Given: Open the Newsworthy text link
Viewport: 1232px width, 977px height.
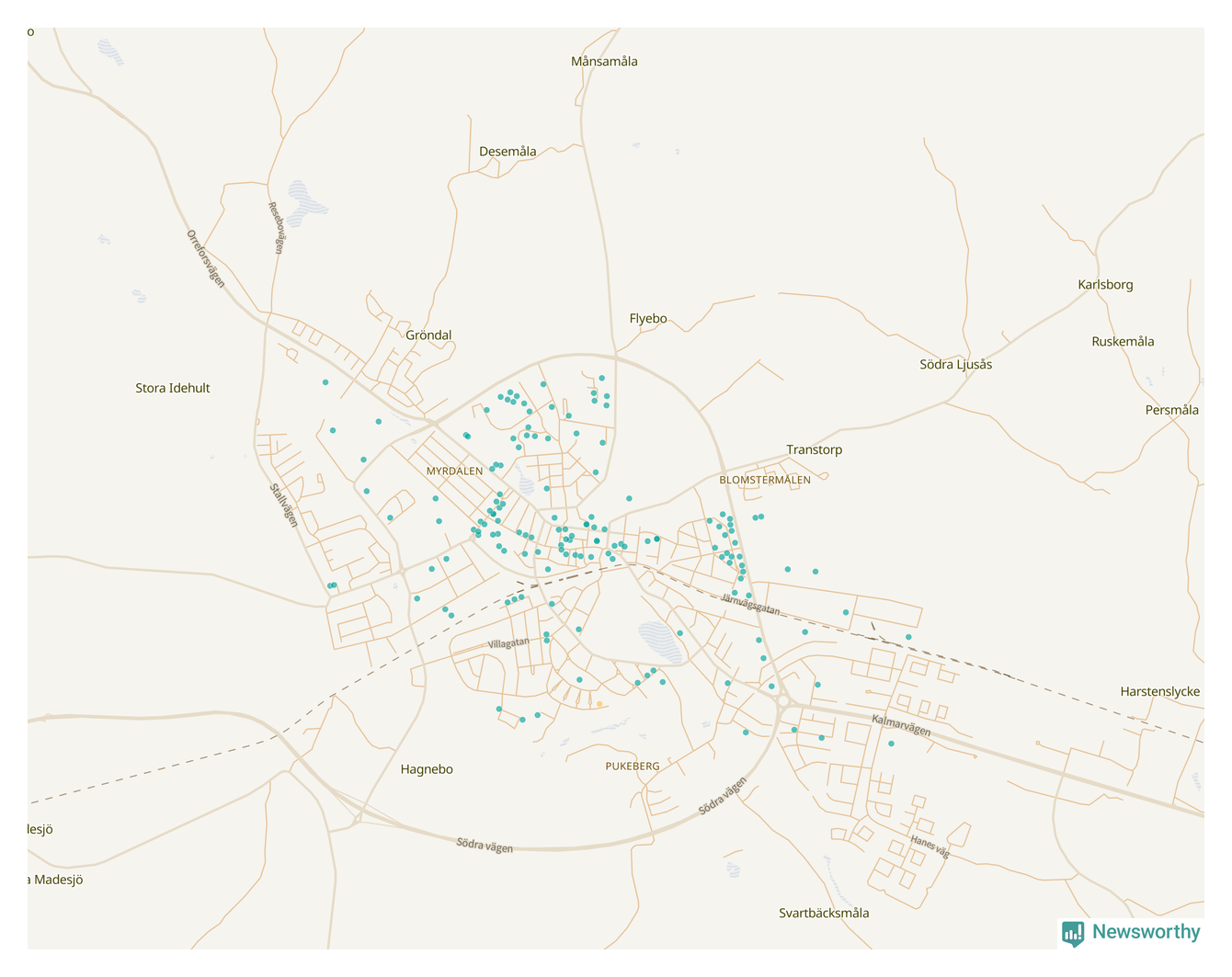Looking at the screenshot, I should [x=1146, y=932].
